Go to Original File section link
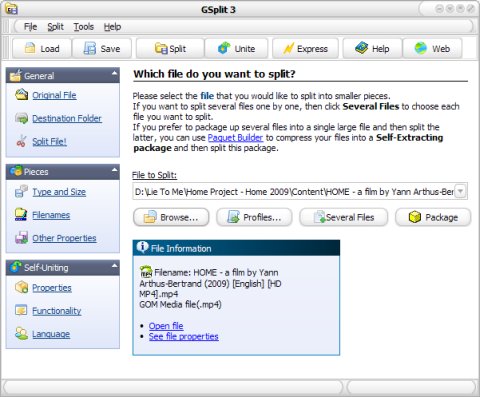 [54, 95]
